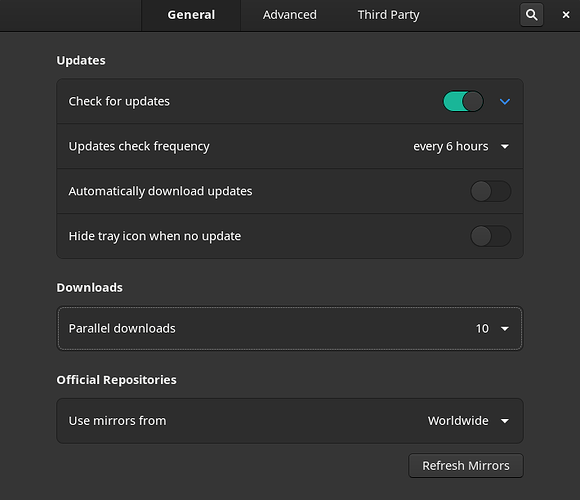Collapse Check for updates blue chevron

pos(505,101)
